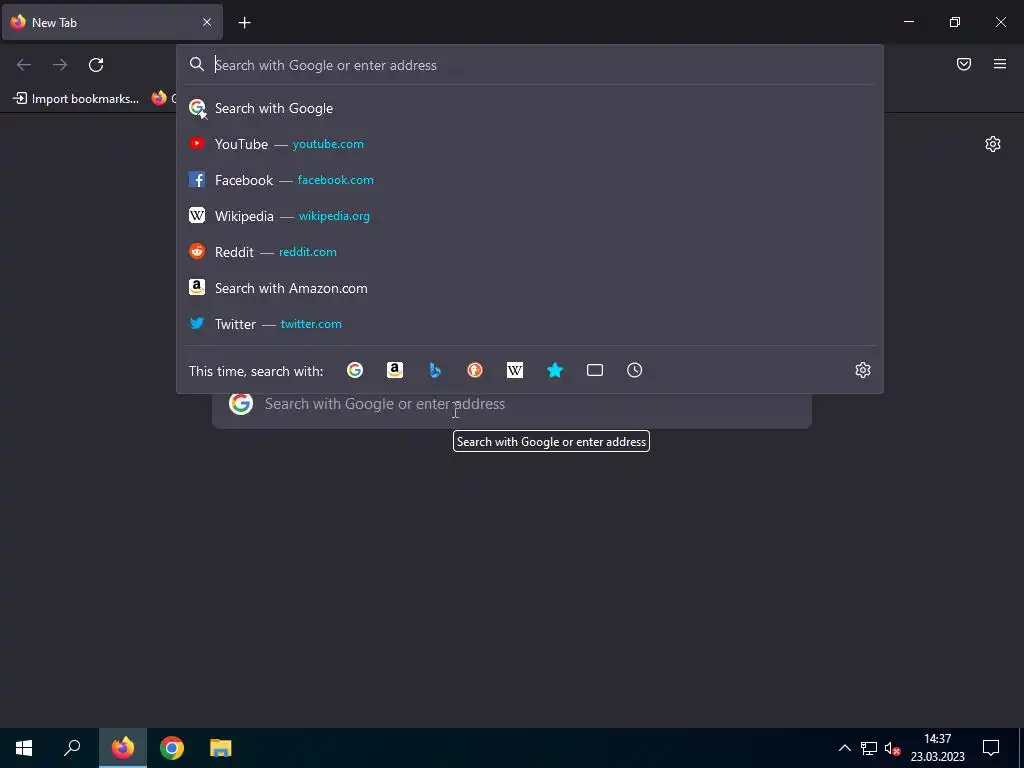The image size is (1024, 768).
Task: Click the network status tray icon
Action: pyautogui.click(x=869, y=748)
